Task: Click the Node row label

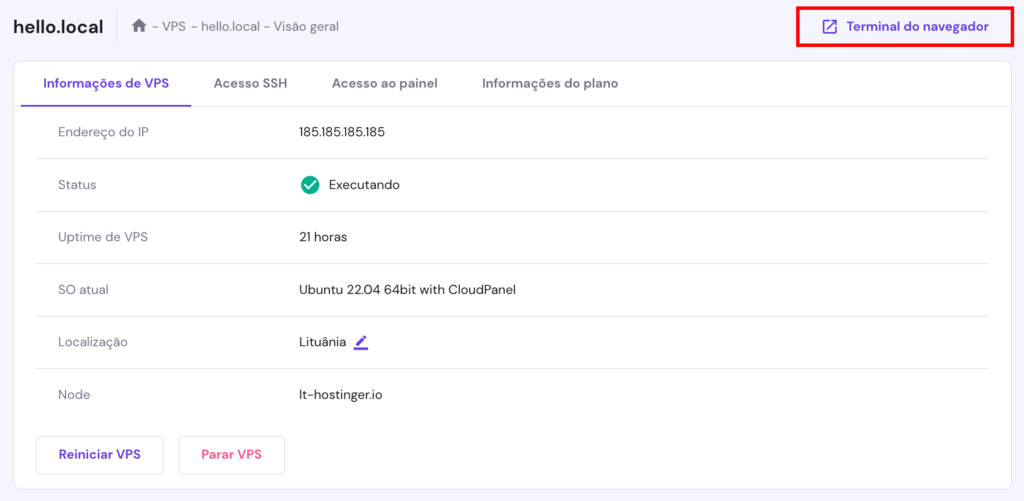Action: click(74, 395)
